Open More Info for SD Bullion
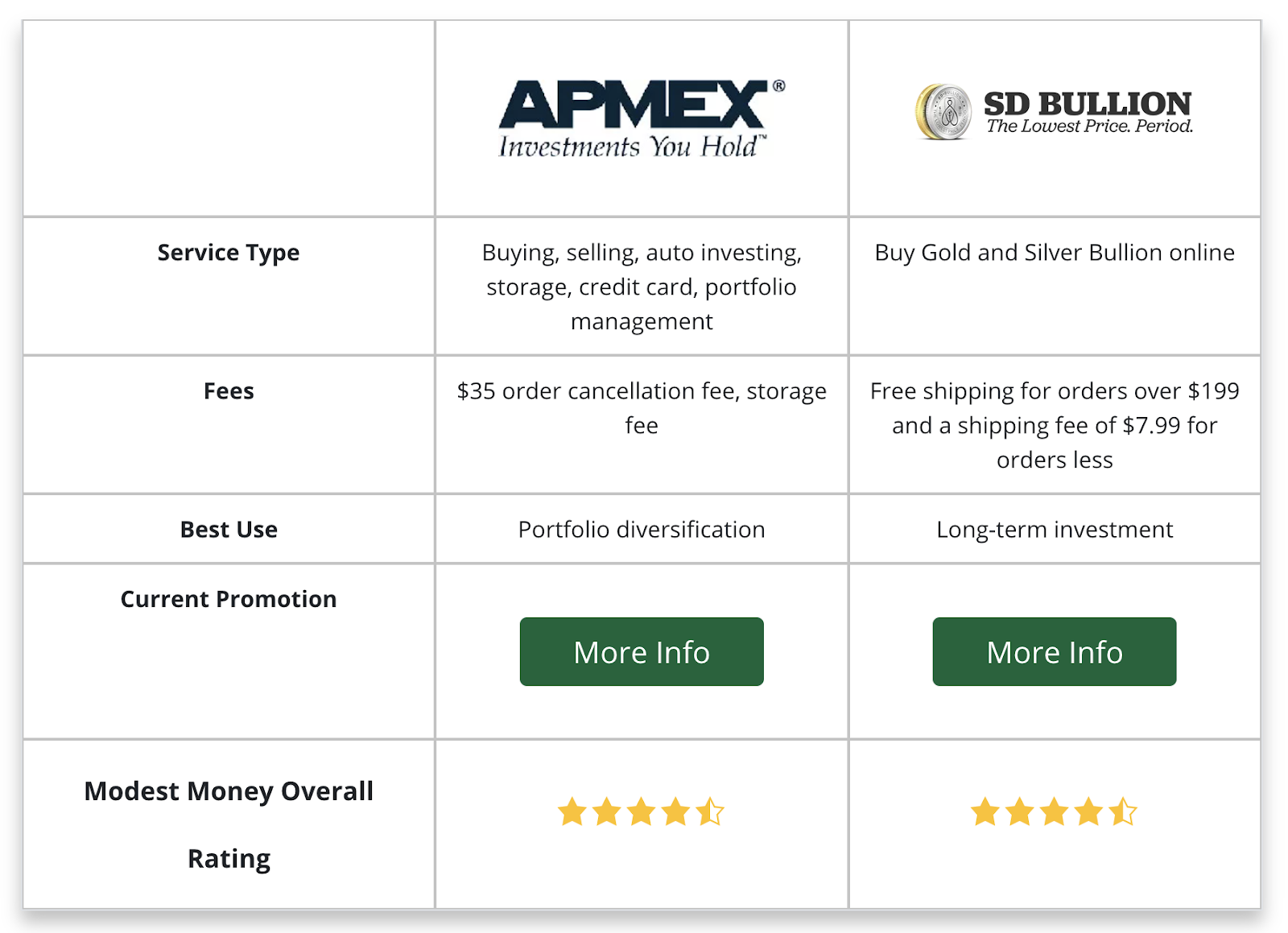Viewport: 1288px width, 933px height. 1055,652
